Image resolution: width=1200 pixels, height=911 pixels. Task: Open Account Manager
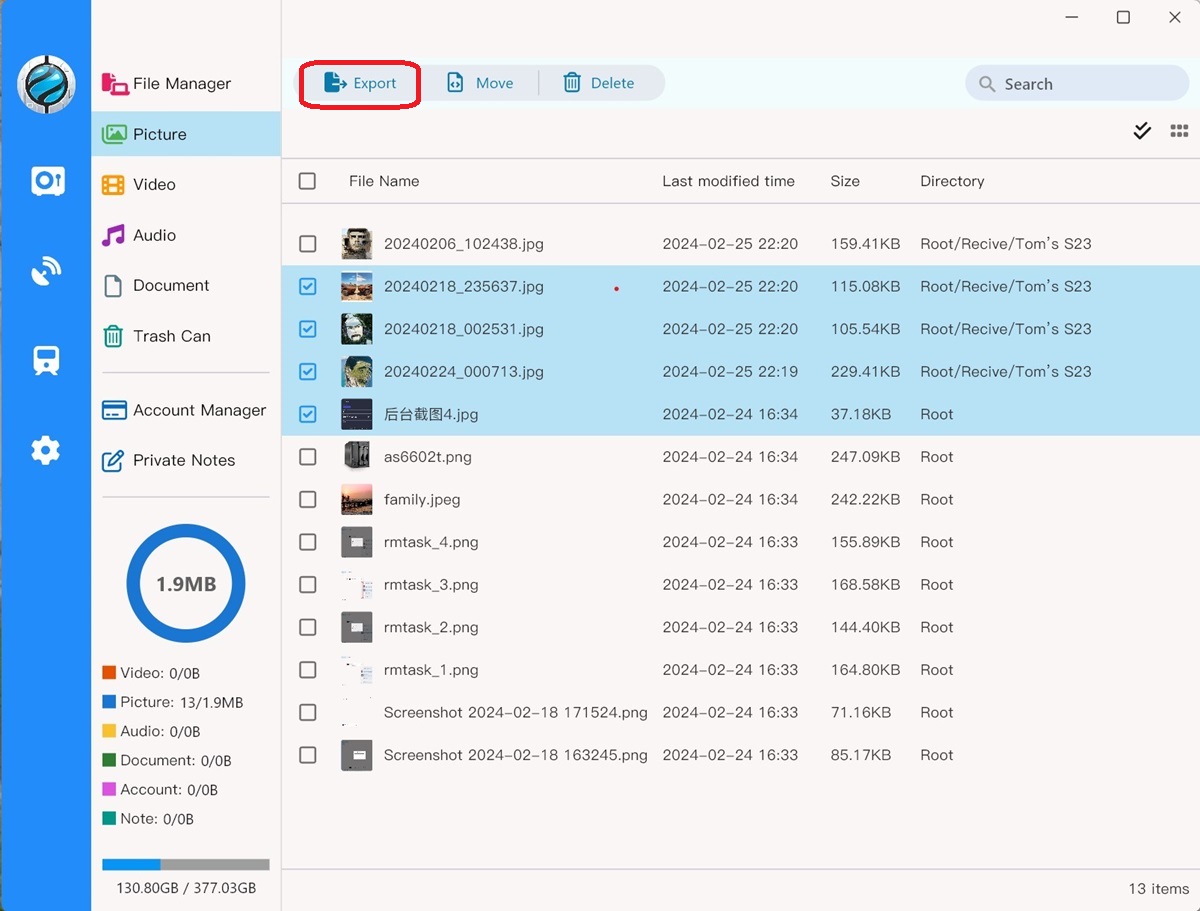185,410
